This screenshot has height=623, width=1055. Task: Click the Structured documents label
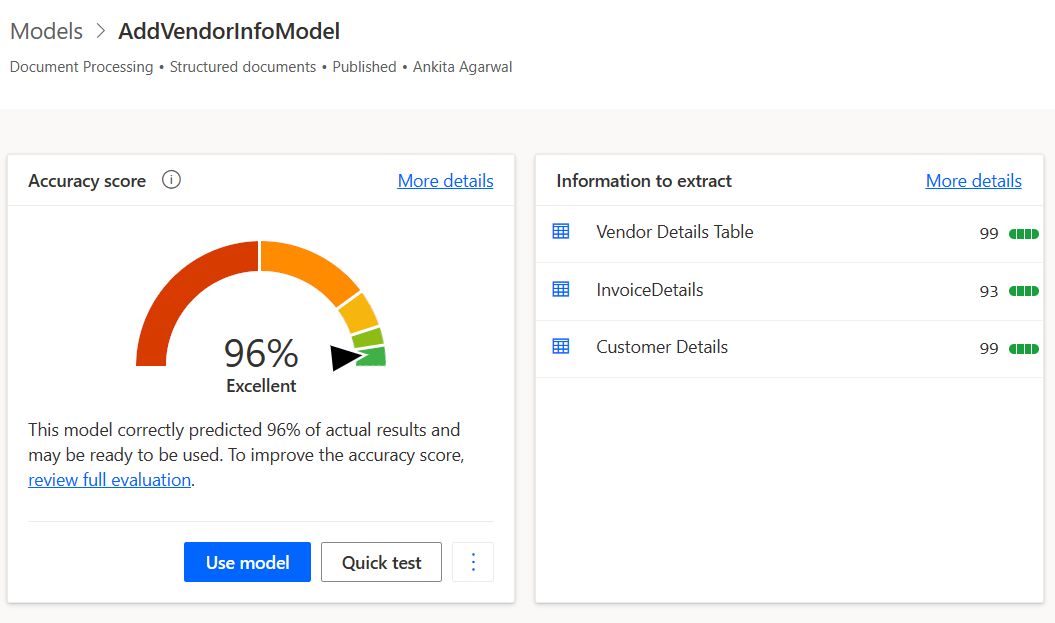[242, 67]
